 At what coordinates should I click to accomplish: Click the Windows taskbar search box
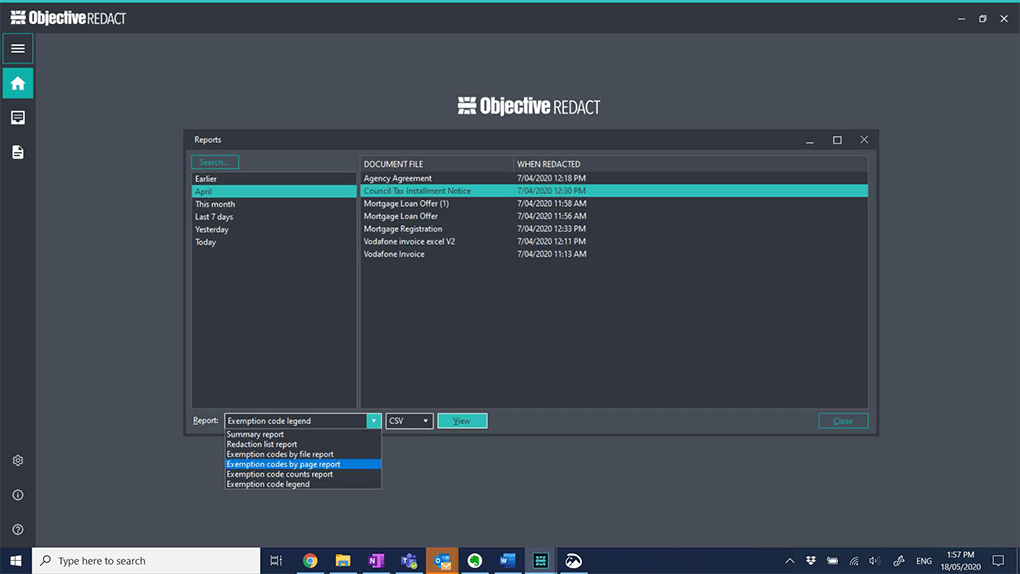click(x=146, y=560)
